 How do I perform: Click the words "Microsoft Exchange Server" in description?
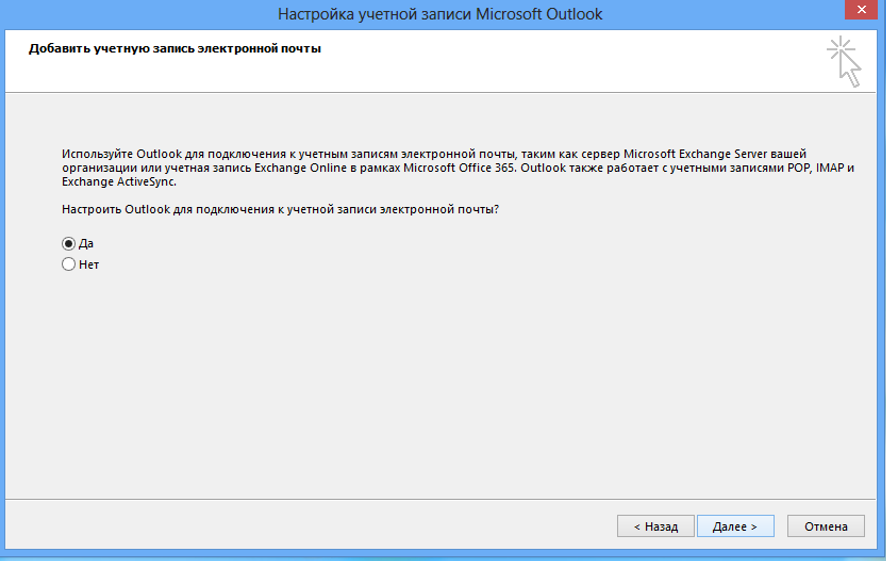(x=698, y=154)
